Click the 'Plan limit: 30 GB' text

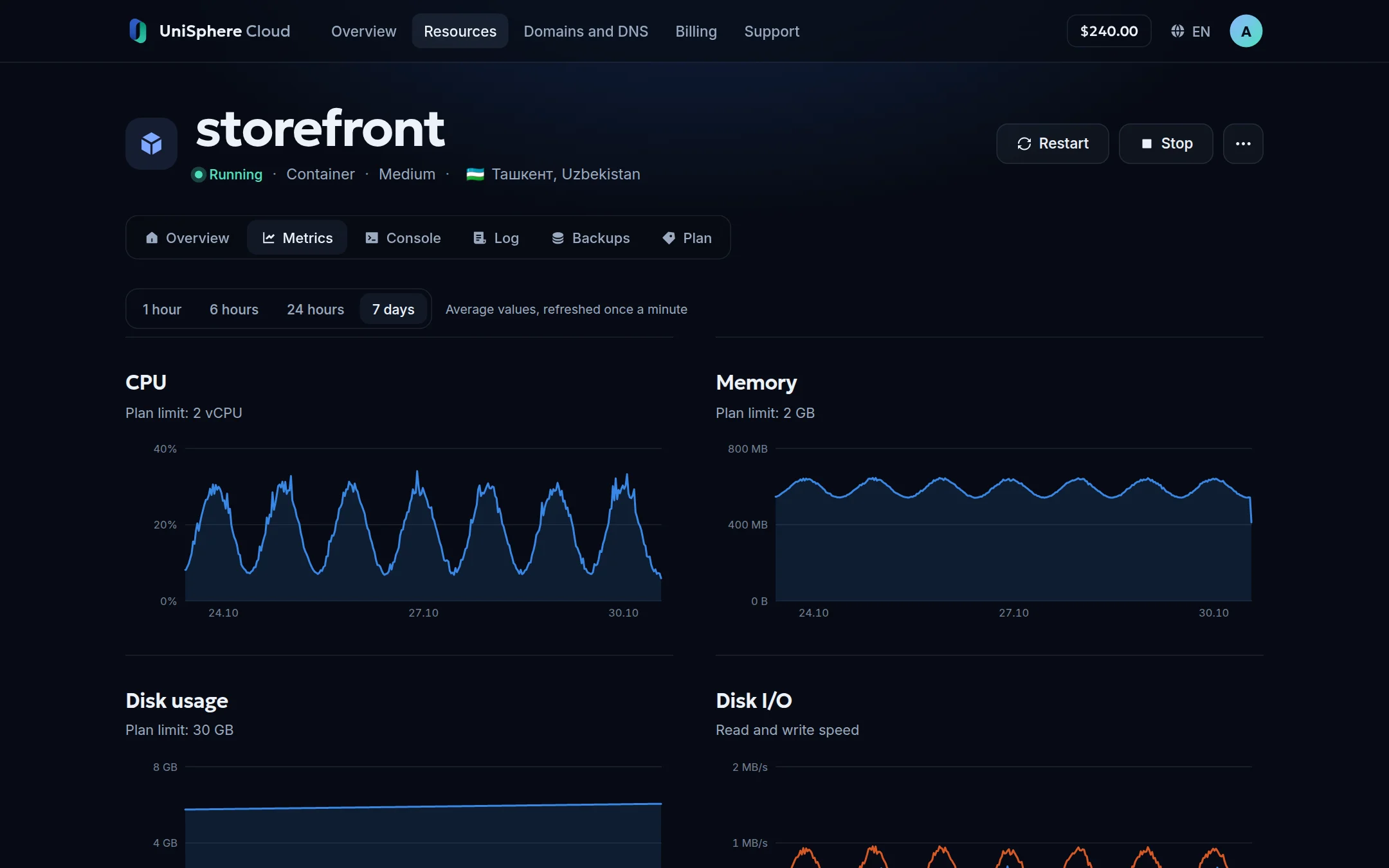[179, 730]
